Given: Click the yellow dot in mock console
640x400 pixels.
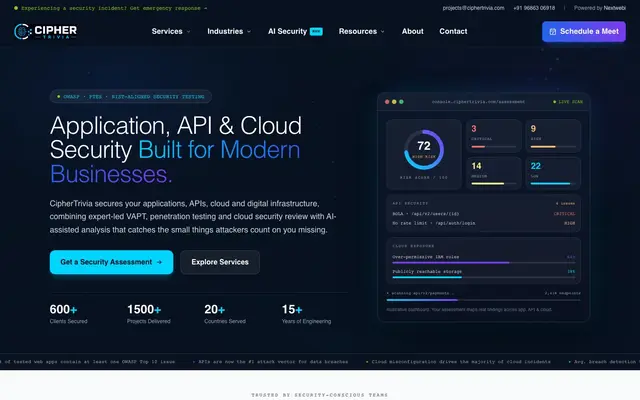Looking at the screenshot, I should click(394, 102).
